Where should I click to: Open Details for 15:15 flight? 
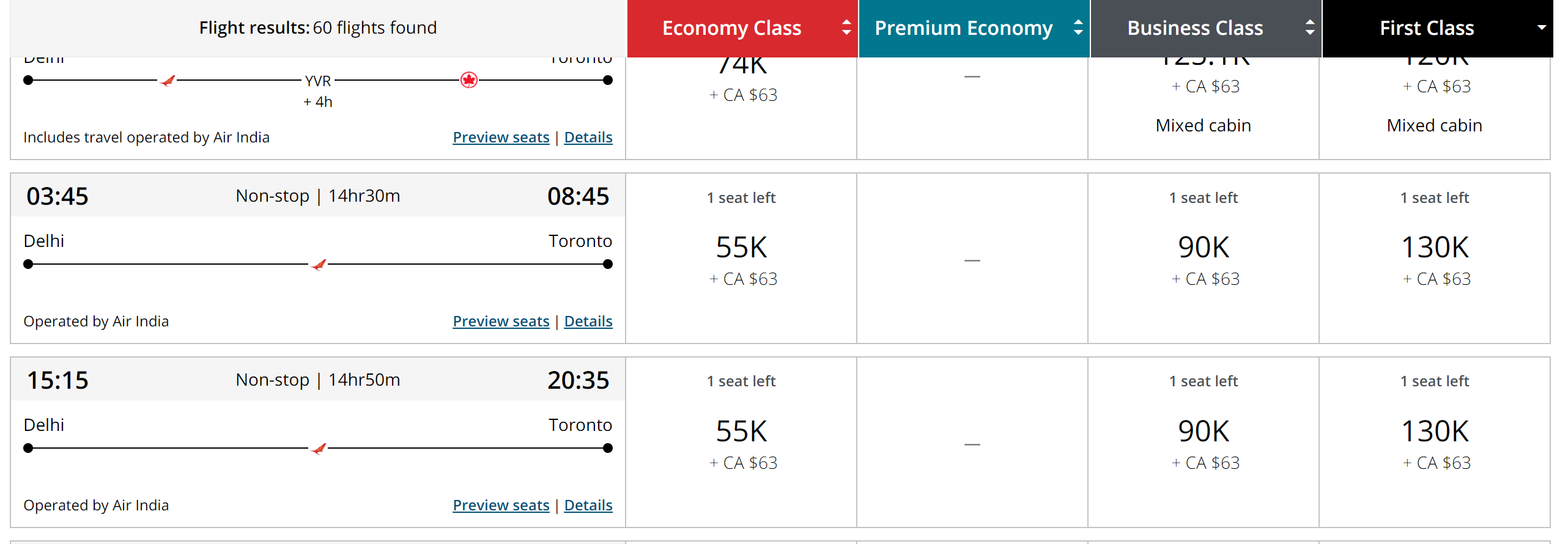588,505
